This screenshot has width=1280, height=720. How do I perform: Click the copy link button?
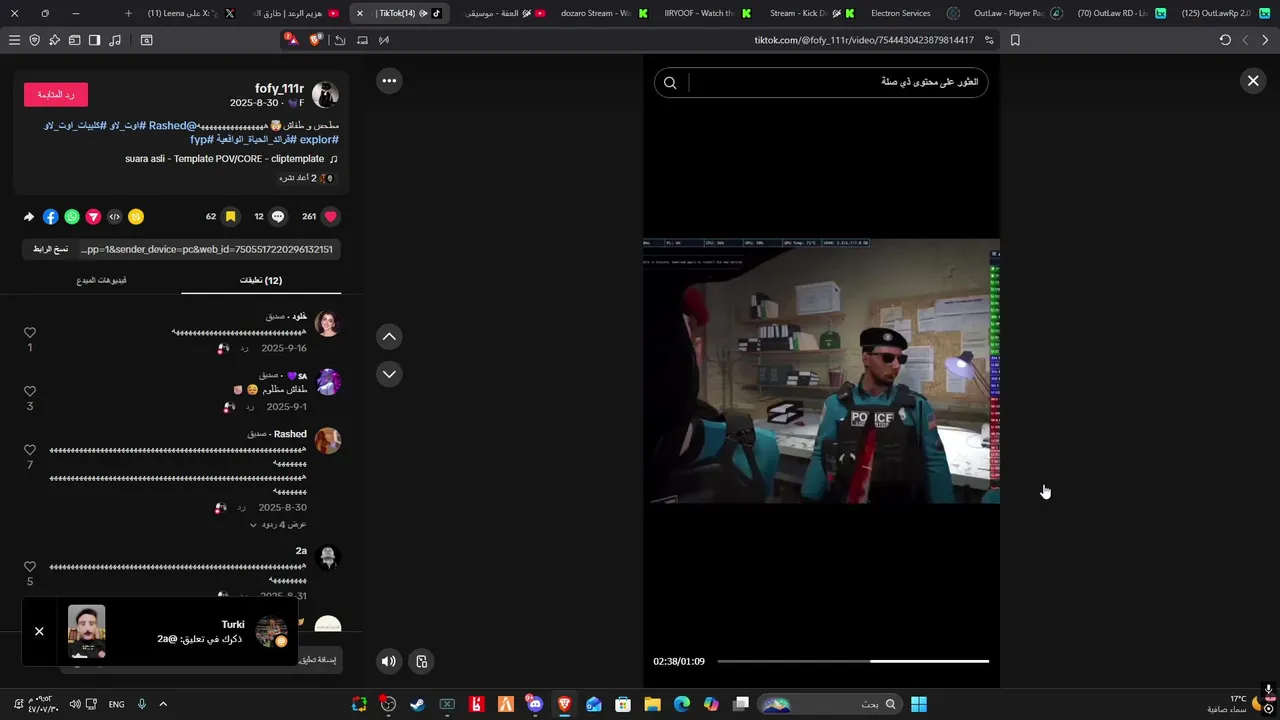[50, 249]
